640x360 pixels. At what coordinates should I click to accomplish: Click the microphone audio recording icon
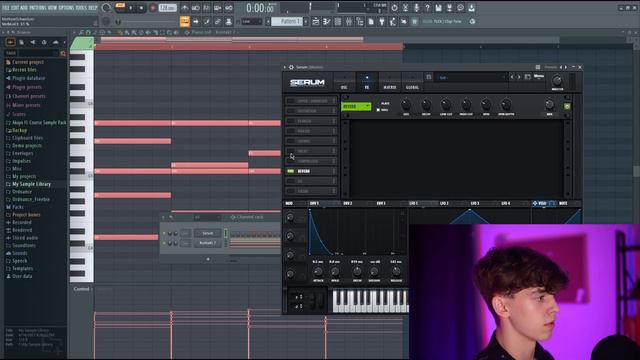click(416, 8)
